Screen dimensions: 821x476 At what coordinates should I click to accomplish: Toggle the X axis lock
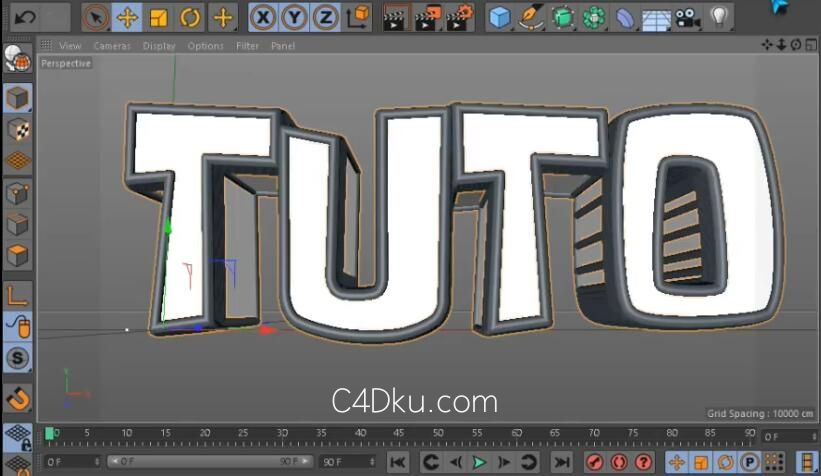click(263, 17)
